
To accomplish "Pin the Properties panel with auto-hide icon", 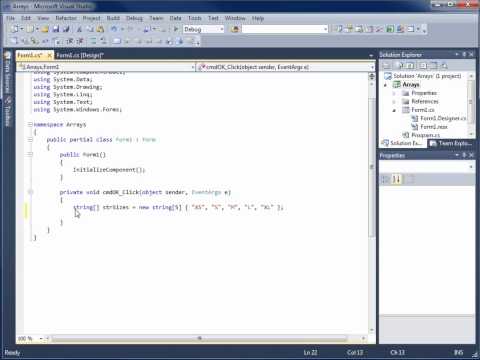I will click(x=464, y=155).
